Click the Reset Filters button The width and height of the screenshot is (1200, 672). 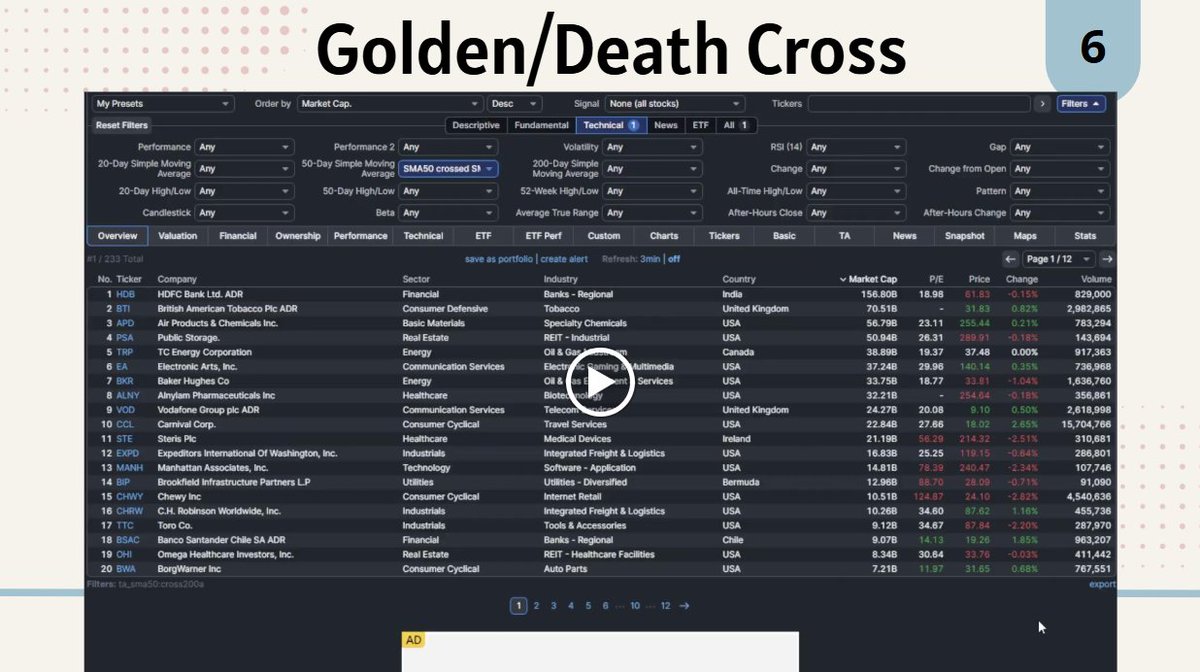[x=122, y=125]
